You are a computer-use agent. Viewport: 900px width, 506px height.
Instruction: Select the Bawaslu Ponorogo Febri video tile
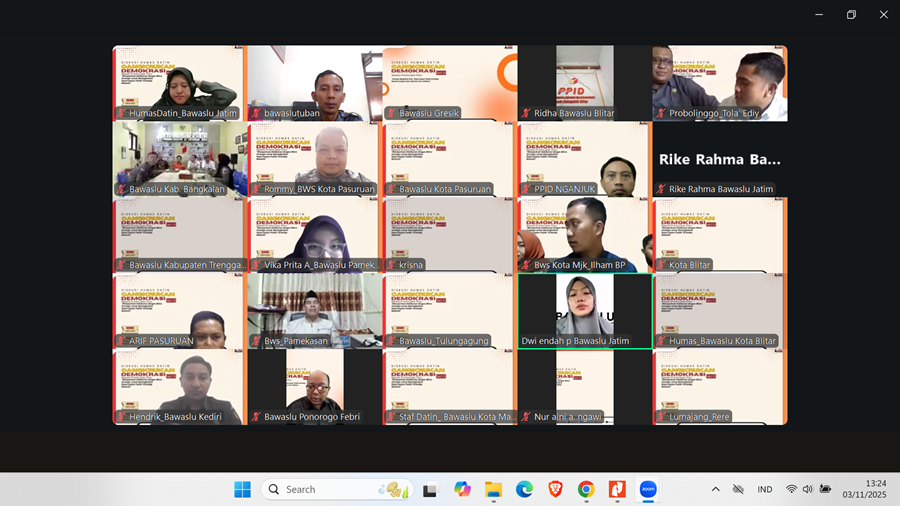click(x=314, y=387)
